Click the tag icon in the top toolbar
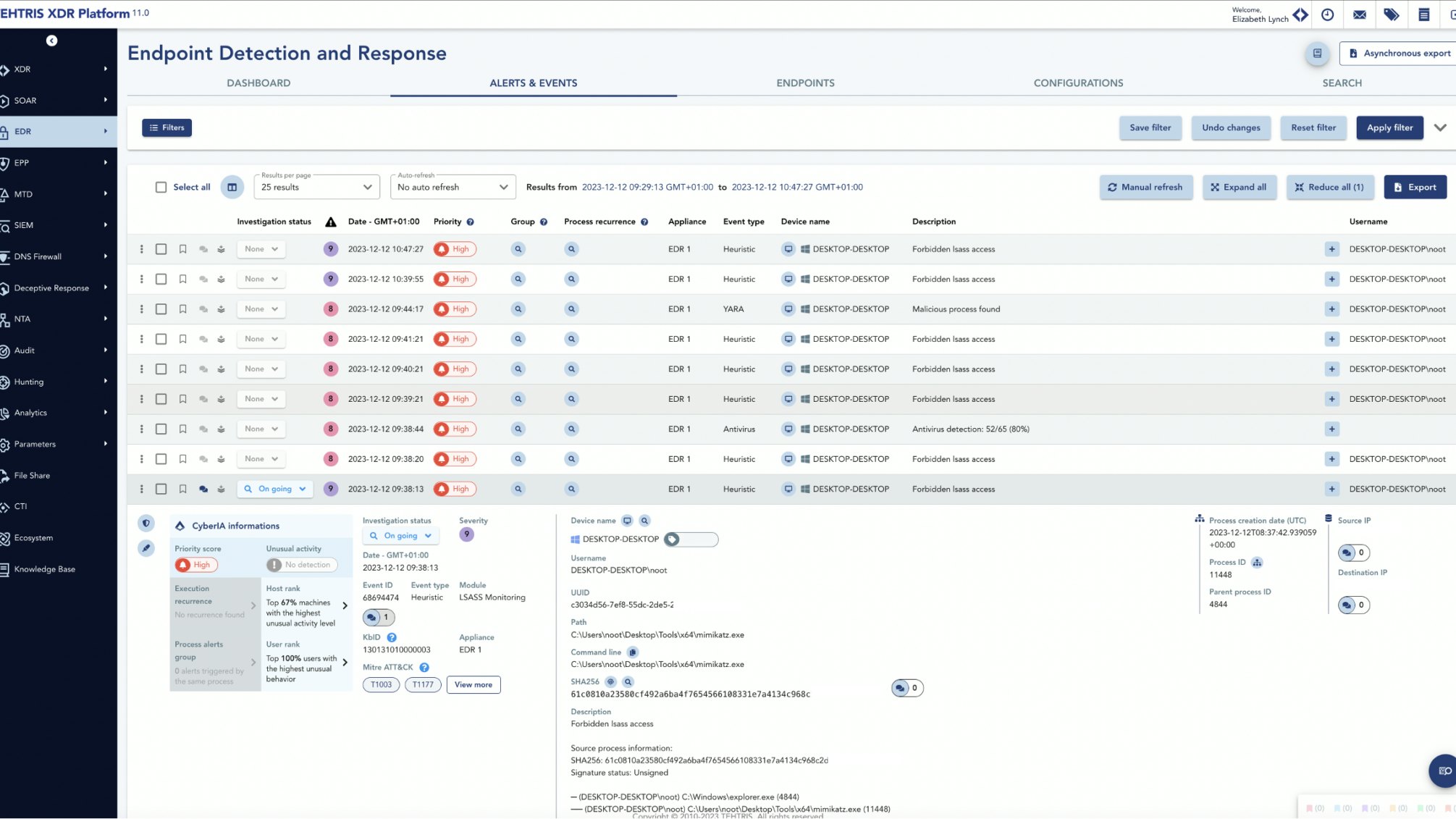This screenshot has width=1456, height=819. (1392, 14)
